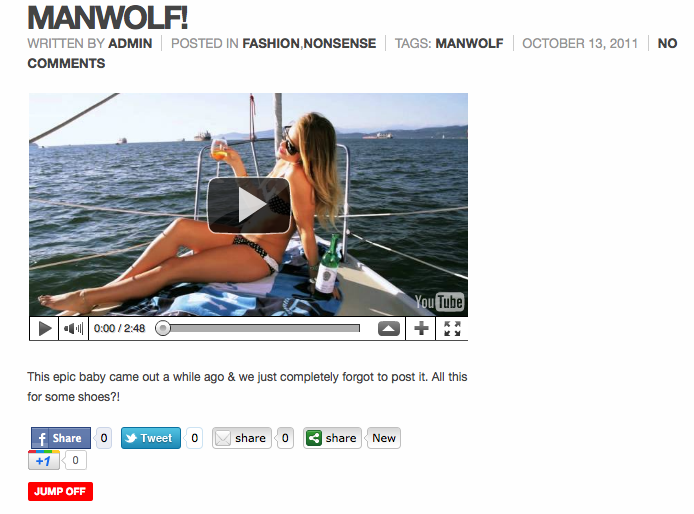Click the Google +1 button
Screen dimensions: 694x514
(44, 460)
